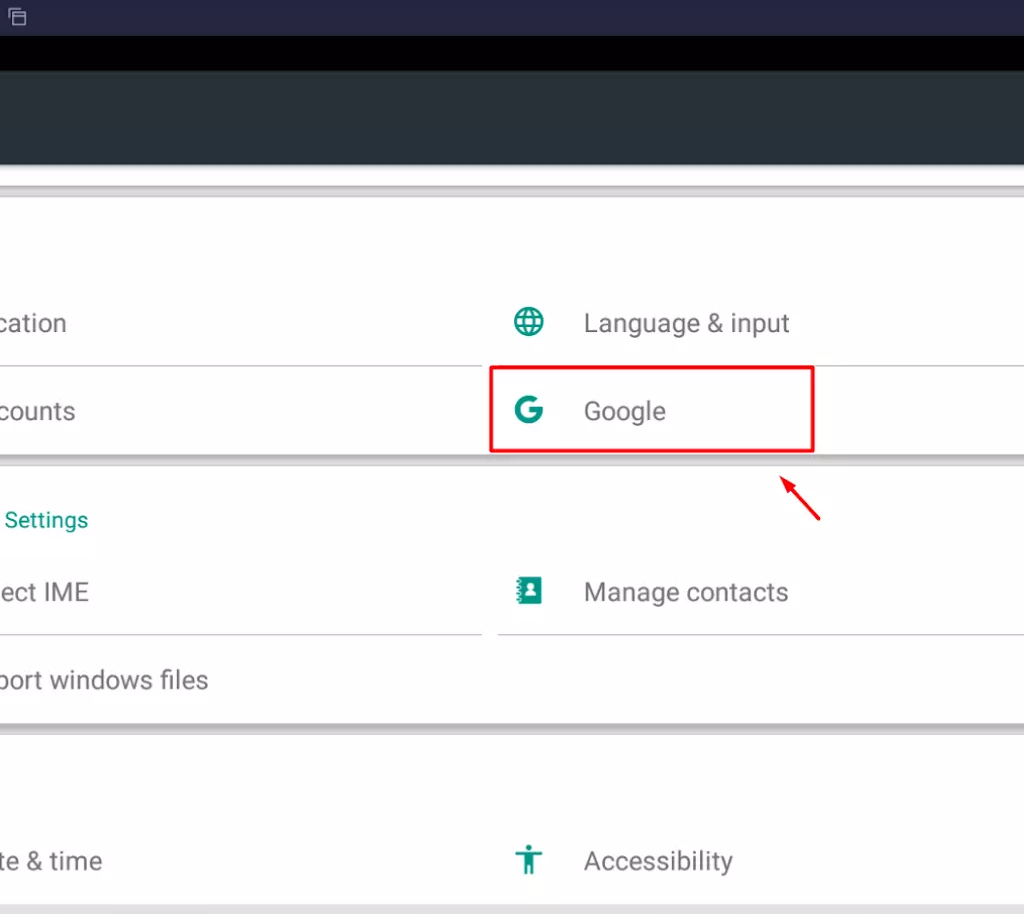Open Language & input settings

point(760,323)
